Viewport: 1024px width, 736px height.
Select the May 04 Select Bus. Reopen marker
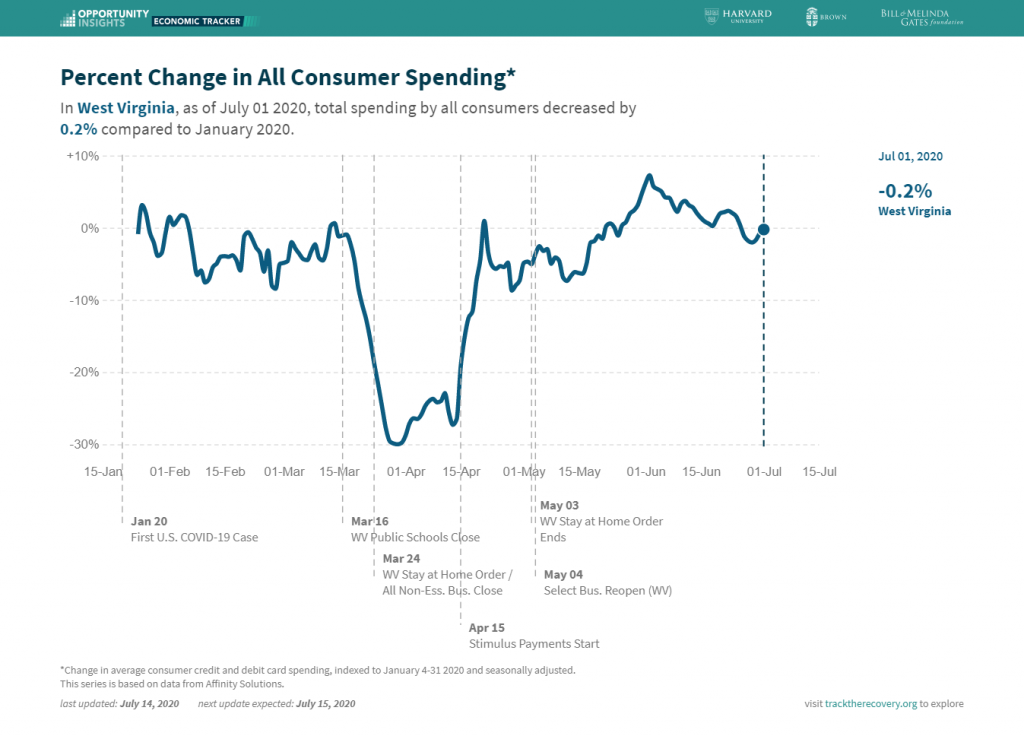607,583
